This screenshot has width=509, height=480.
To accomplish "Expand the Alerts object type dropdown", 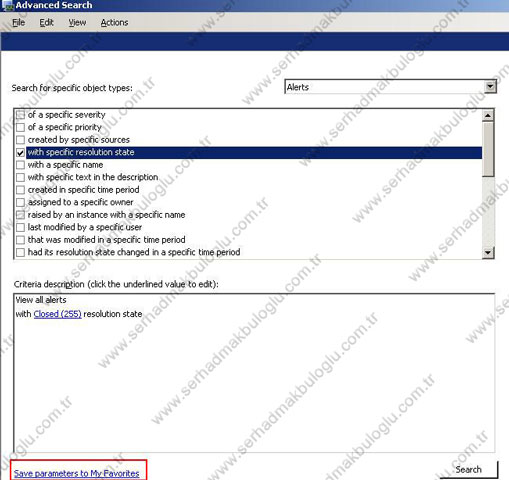I will [490, 87].
